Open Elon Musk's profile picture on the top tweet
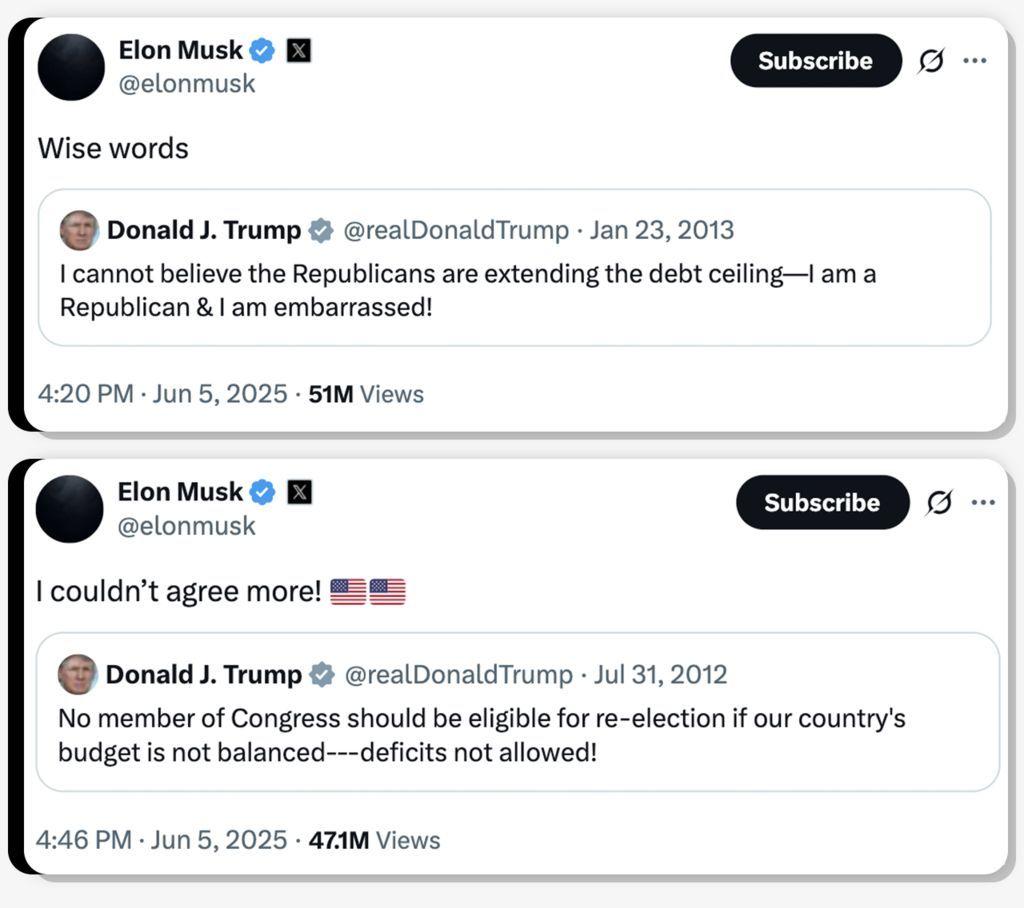The height and width of the screenshot is (908, 1024). pos(71,67)
